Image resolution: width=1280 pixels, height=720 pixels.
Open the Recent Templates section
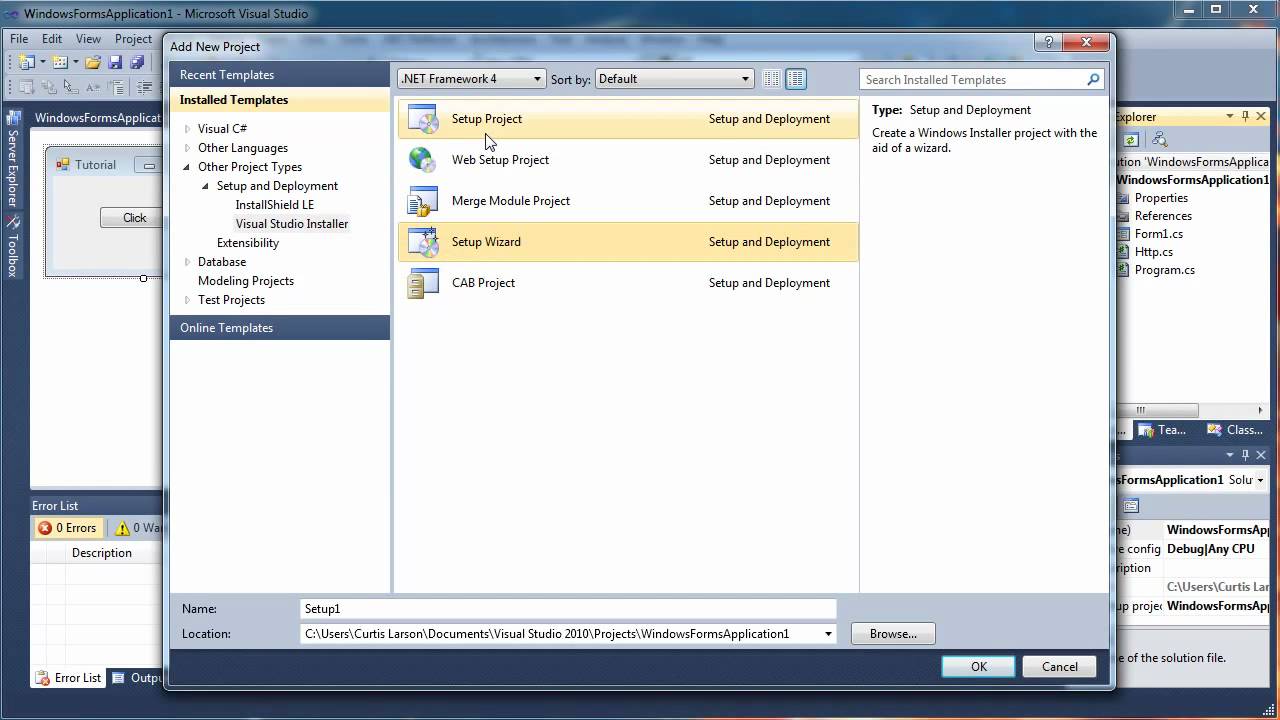tap(280, 75)
